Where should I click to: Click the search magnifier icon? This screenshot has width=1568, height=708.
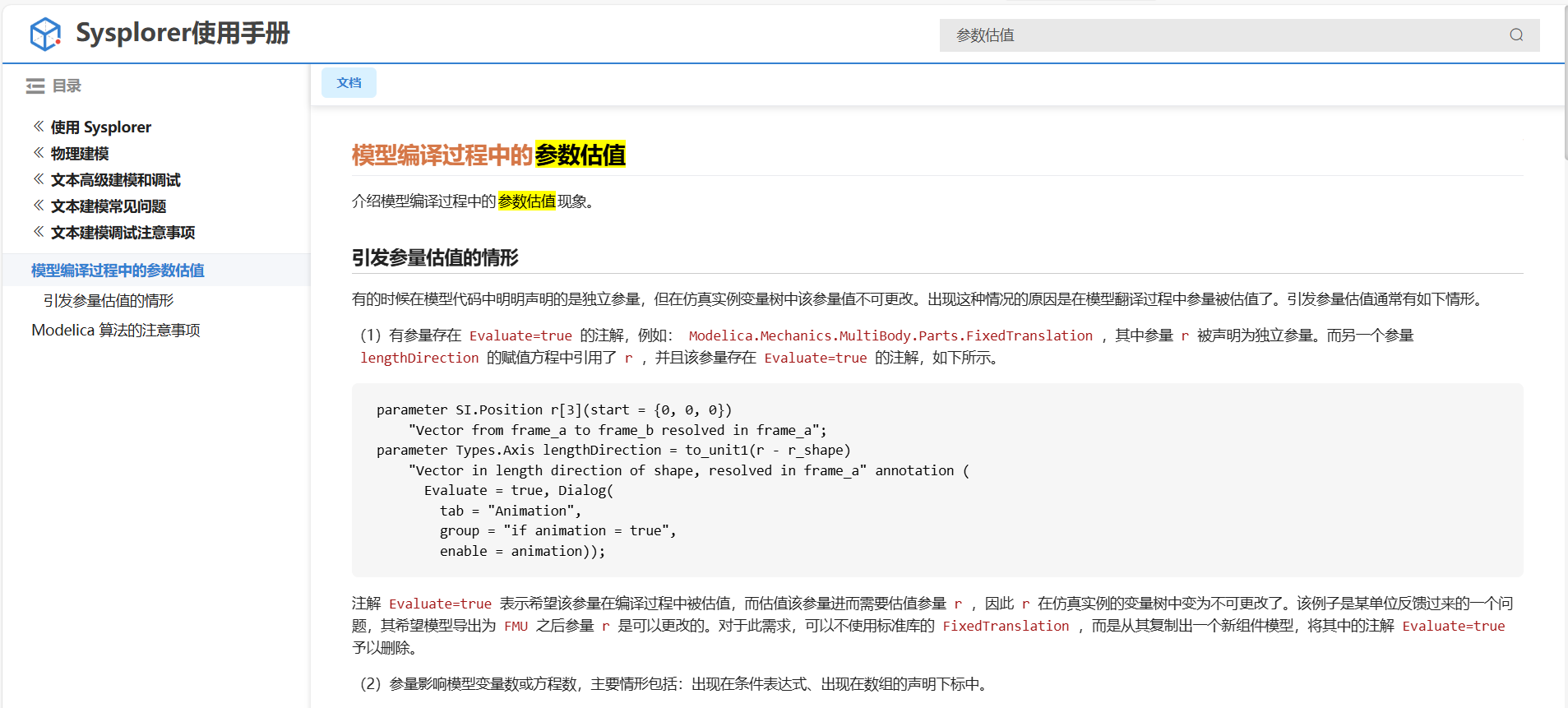pos(1516,35)
